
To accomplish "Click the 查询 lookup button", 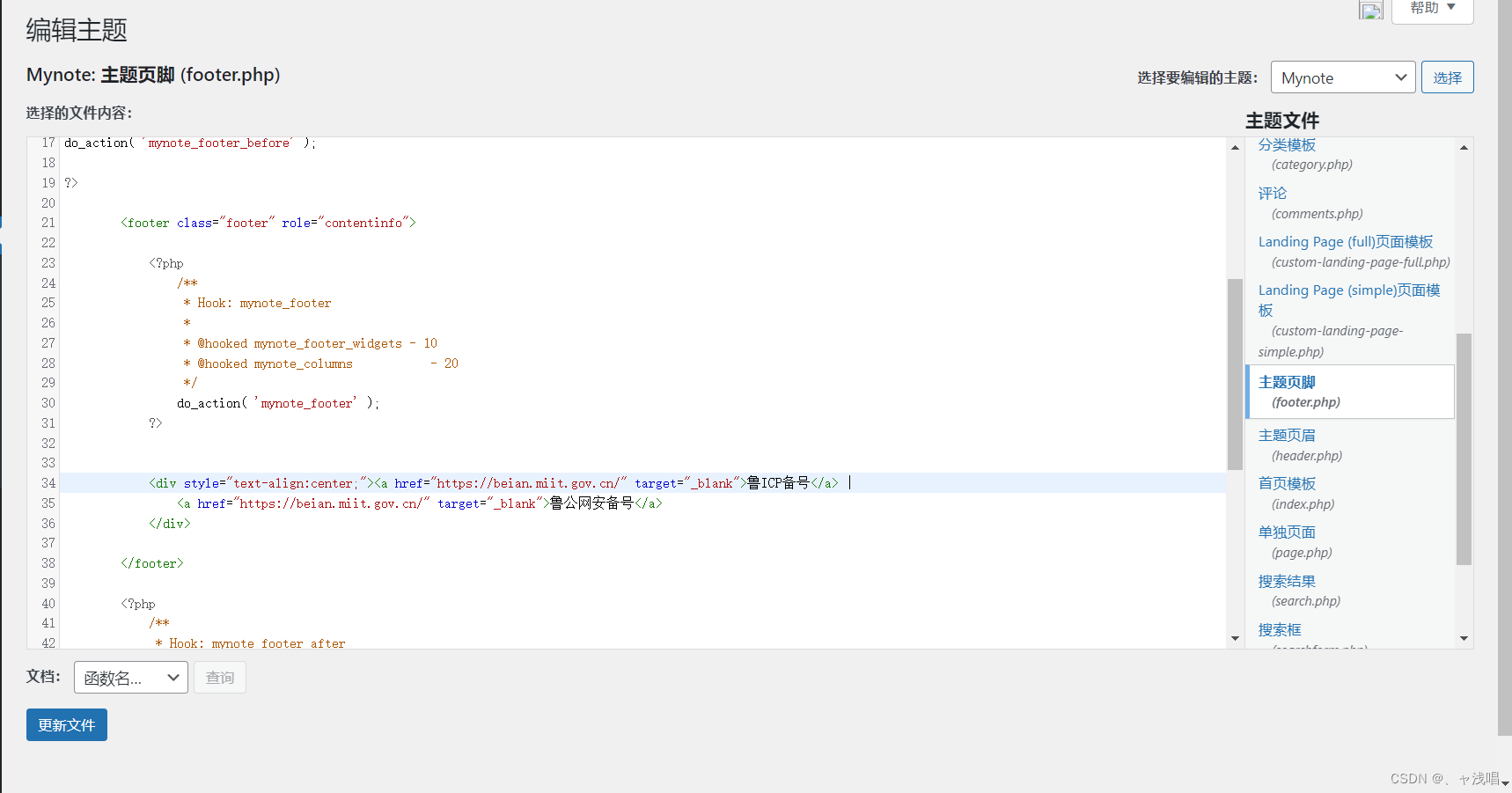I will (x=219, y=677).
